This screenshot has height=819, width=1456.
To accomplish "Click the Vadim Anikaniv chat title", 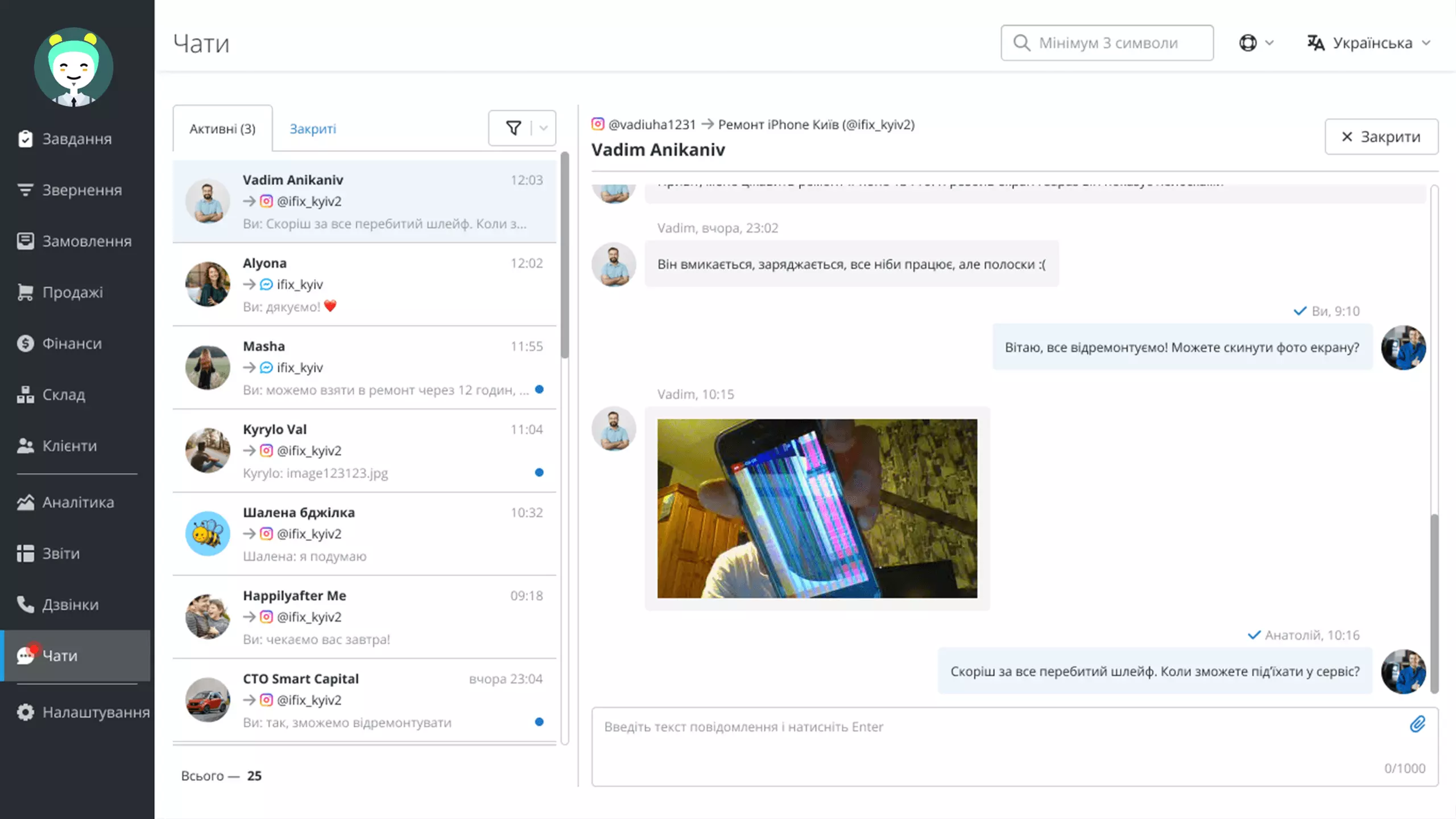I will [x=658, y=150].
